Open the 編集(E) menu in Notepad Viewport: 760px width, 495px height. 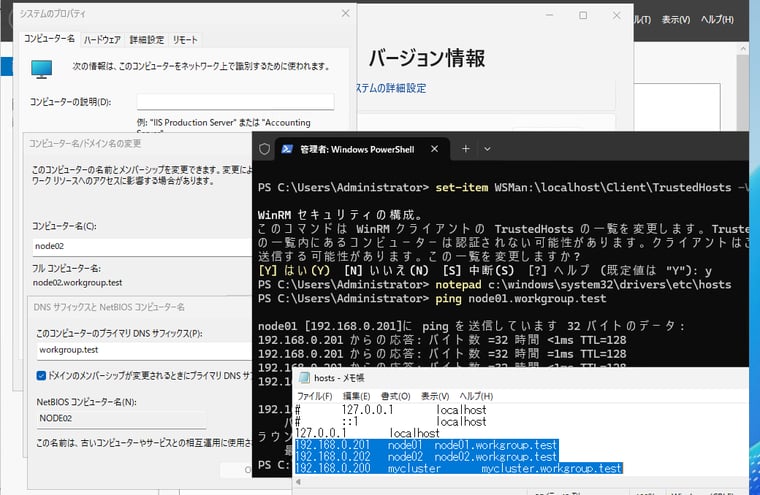(x=356, y=396)
